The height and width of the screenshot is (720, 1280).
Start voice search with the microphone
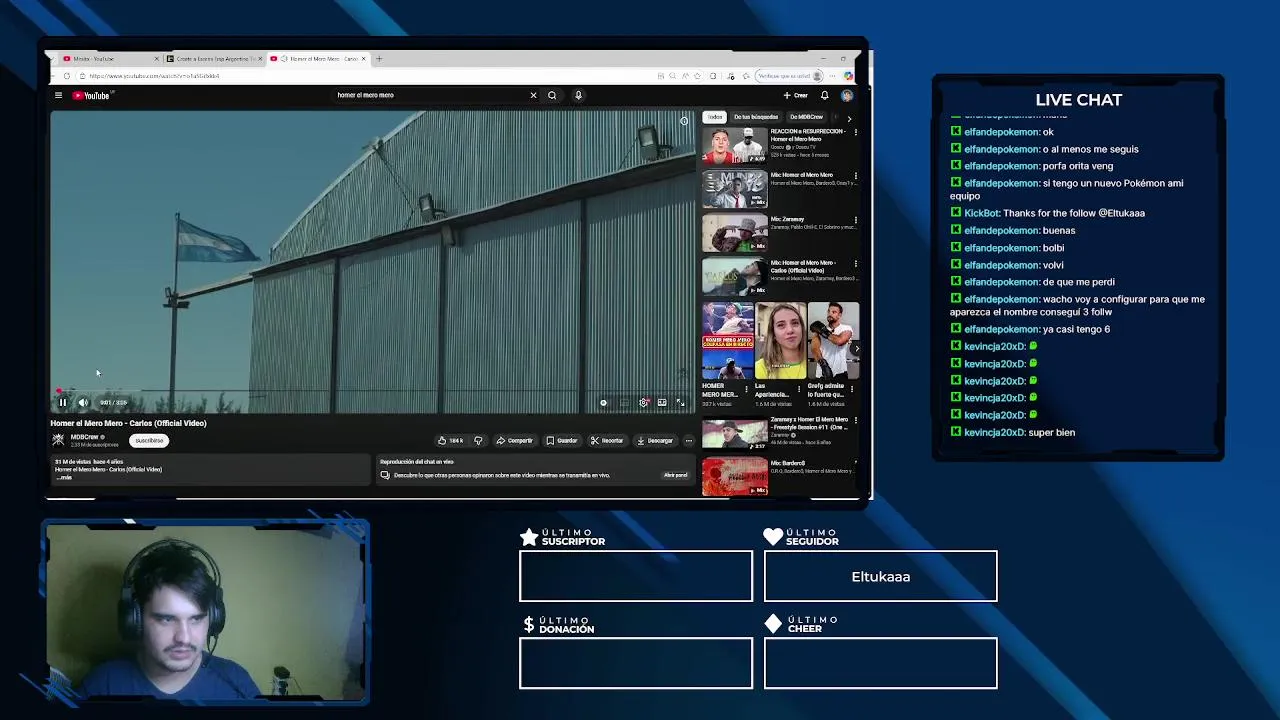click(x=578, y=95)
